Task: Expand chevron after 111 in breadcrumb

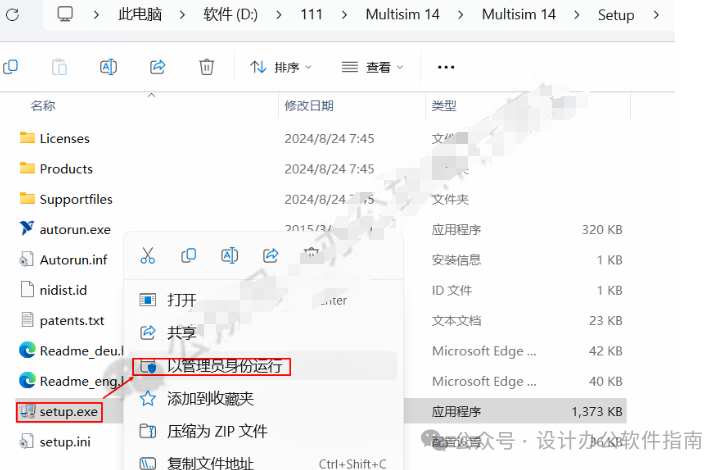Action: (344, 15)
